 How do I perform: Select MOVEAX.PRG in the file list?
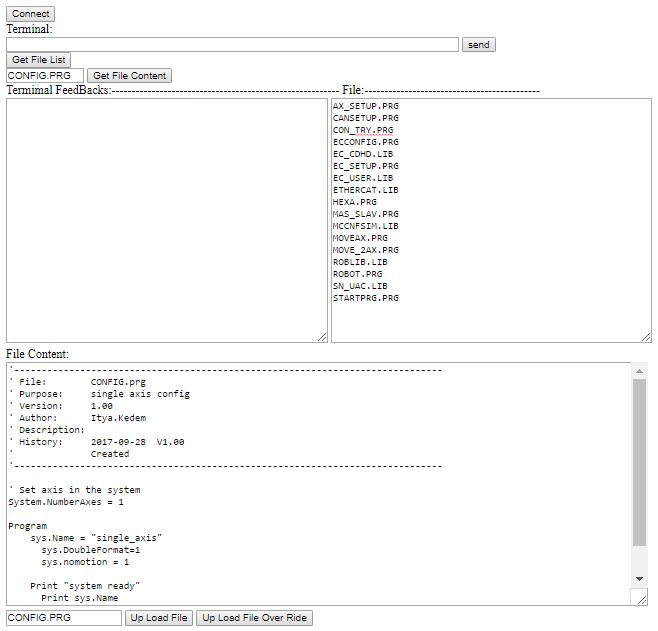(360, 238)
